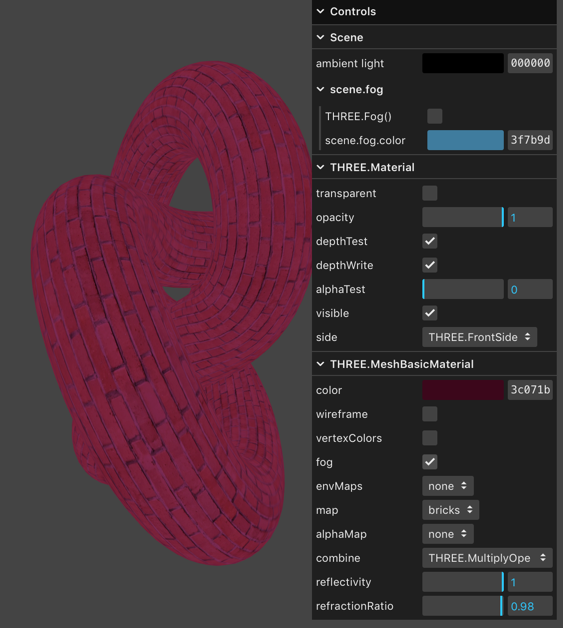The width and height of the screenshot is (563, 628).
Task: Open the map bricks dropdown
Action: click(x=450, y=510)
